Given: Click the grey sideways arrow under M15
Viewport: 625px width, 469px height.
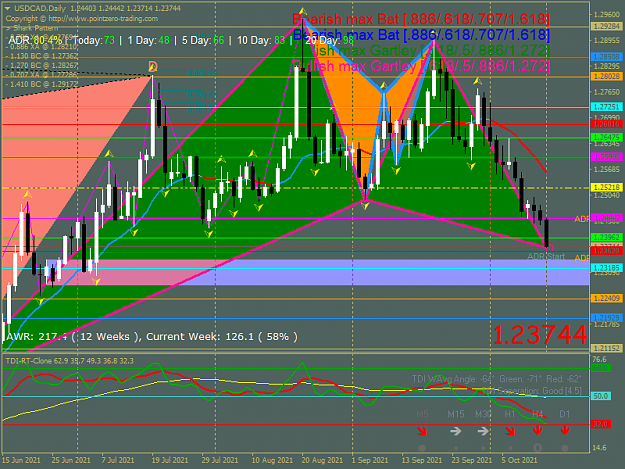Looking at the screenshot, I should pos(456,431).
